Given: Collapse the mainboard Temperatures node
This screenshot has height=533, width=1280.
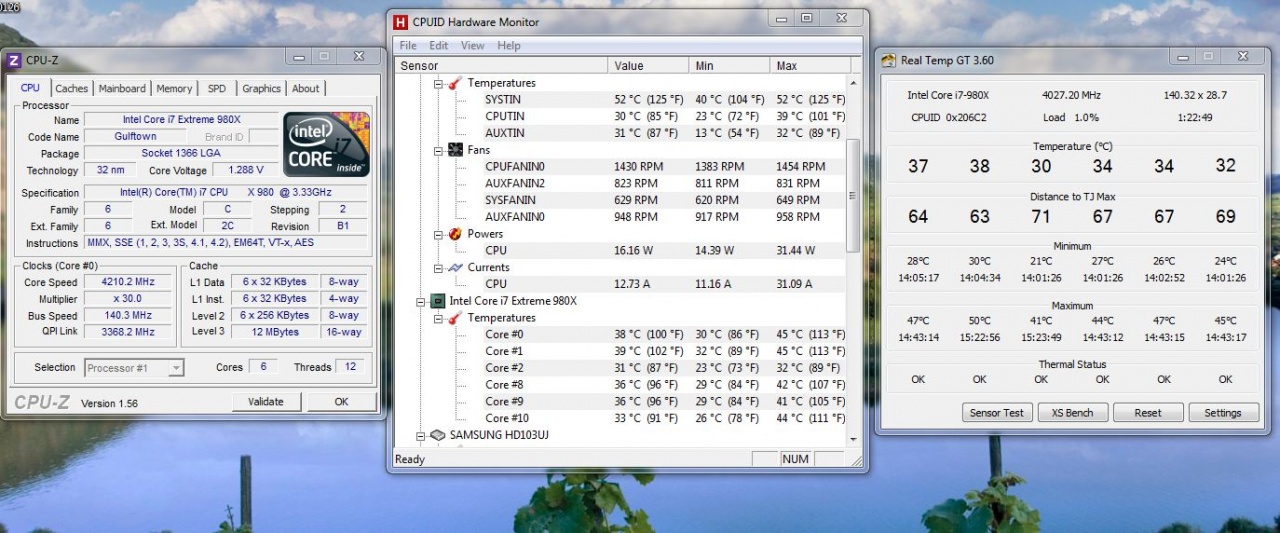Looking at the screenshot, I should [x=438, y=83].
